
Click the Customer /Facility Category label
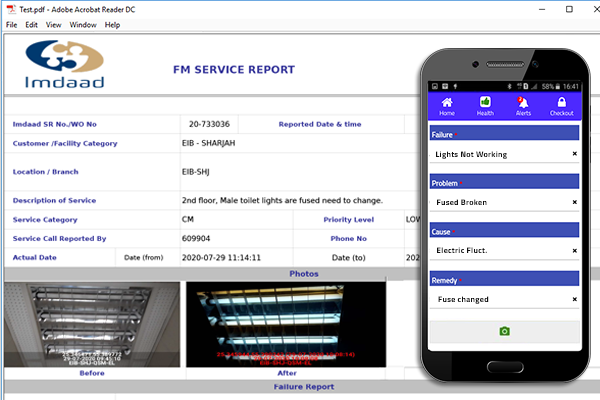pos(65,144)
